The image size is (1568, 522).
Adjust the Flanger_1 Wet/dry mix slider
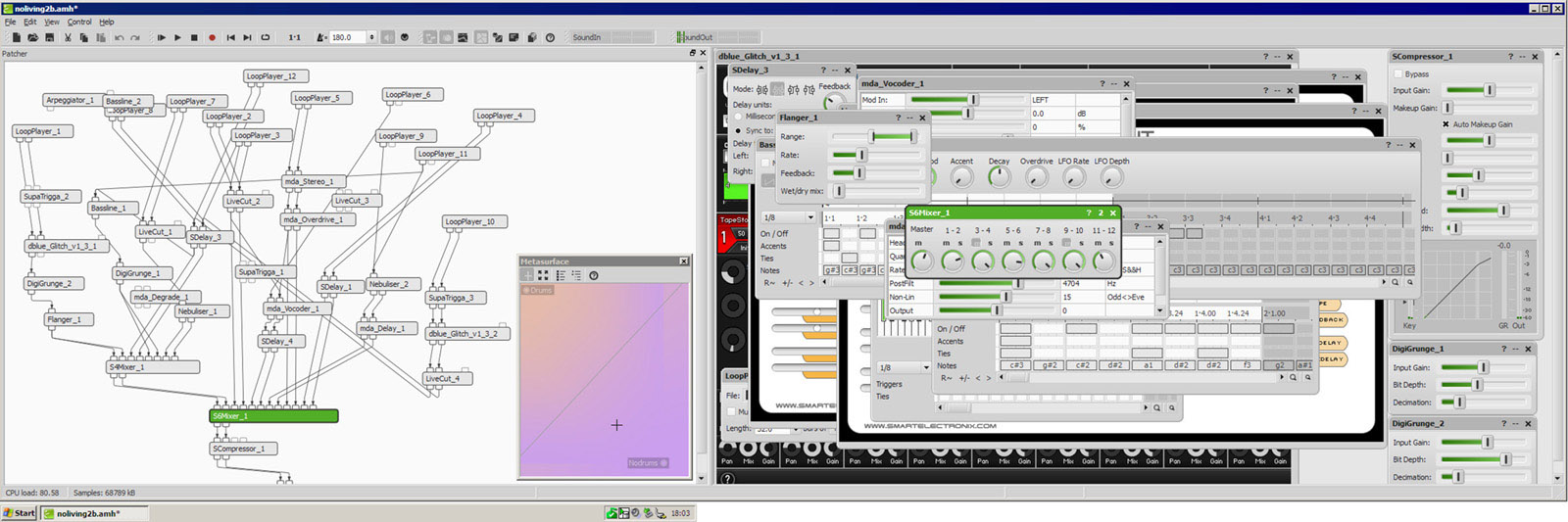pos(877,191)
